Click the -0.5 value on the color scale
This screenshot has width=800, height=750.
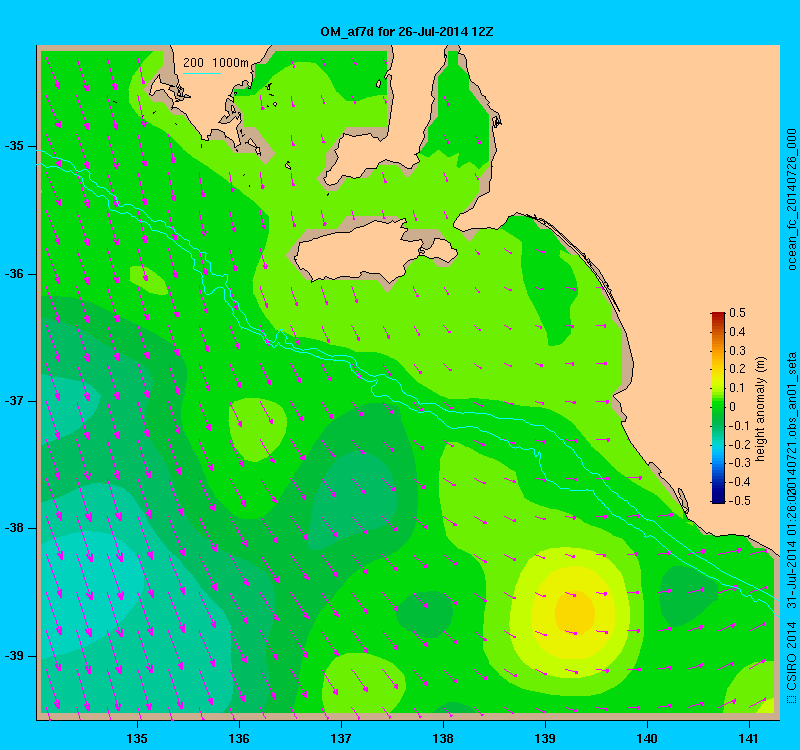point(738,501)
